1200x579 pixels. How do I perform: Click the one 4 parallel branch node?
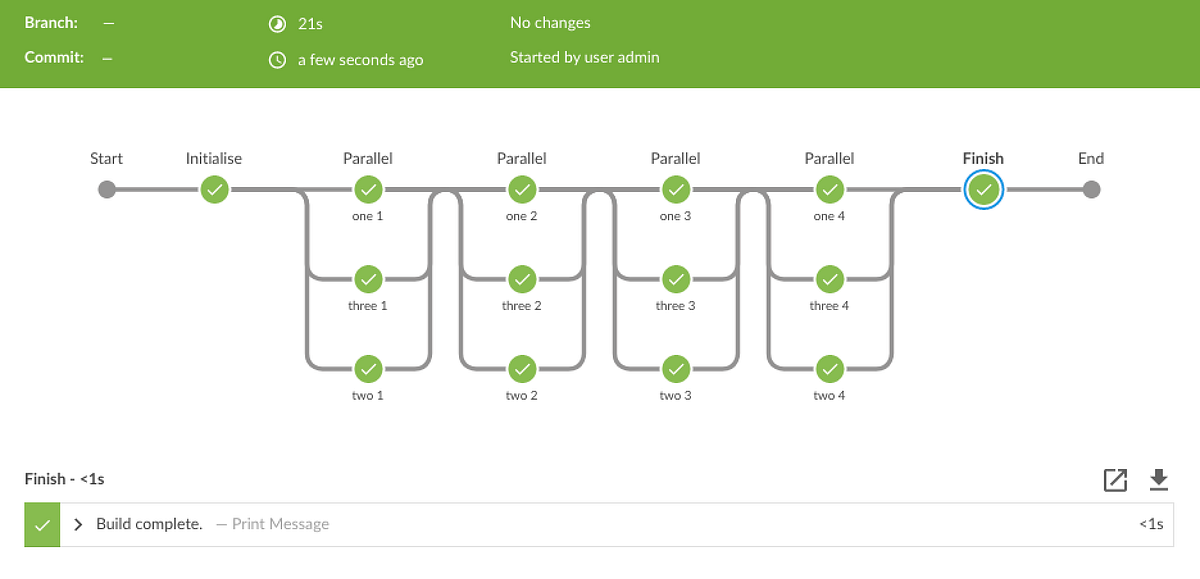tap(830, 189)
